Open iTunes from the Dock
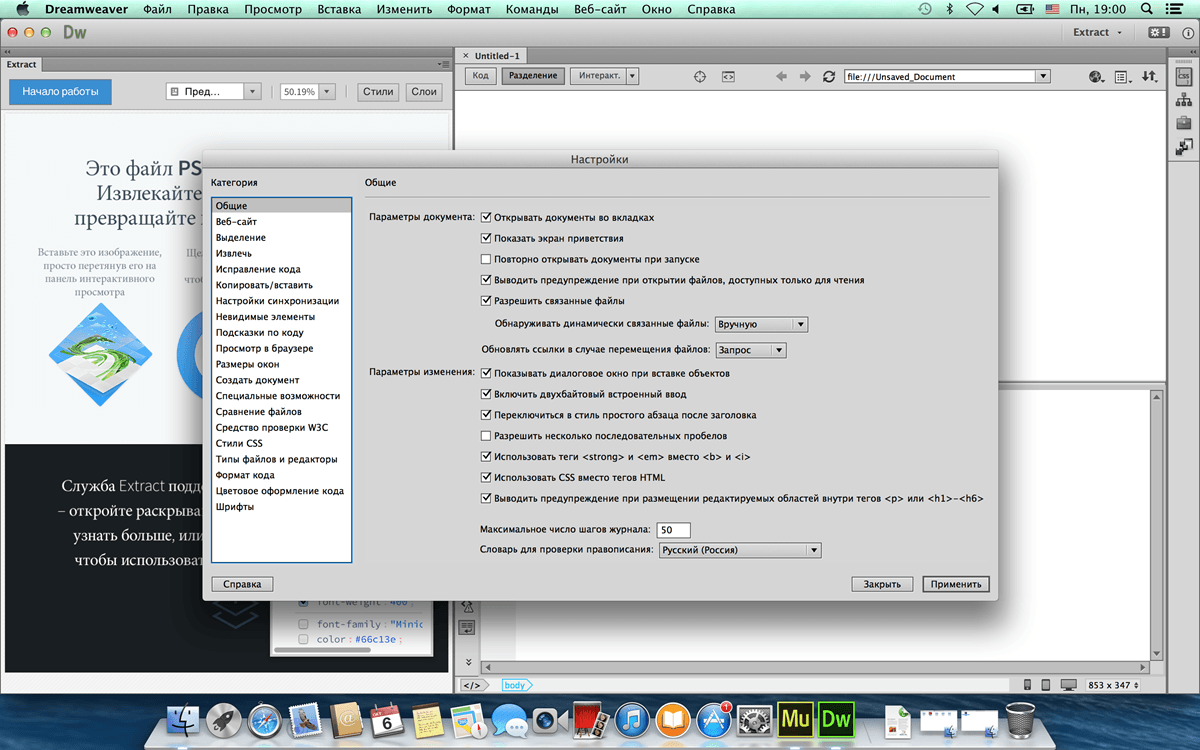 pos(632,718)
